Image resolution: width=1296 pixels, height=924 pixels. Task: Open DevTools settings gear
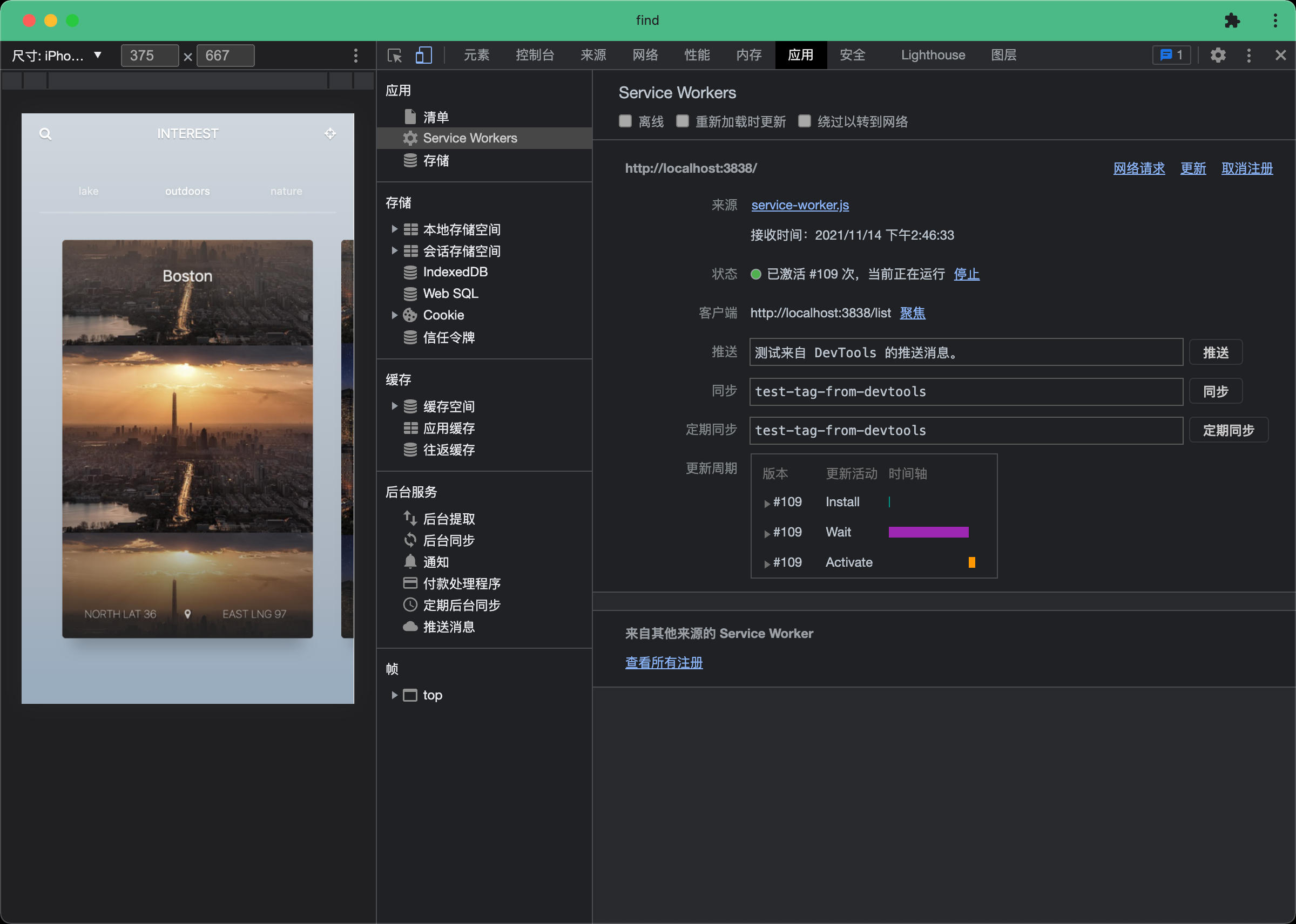(1218, 55)
